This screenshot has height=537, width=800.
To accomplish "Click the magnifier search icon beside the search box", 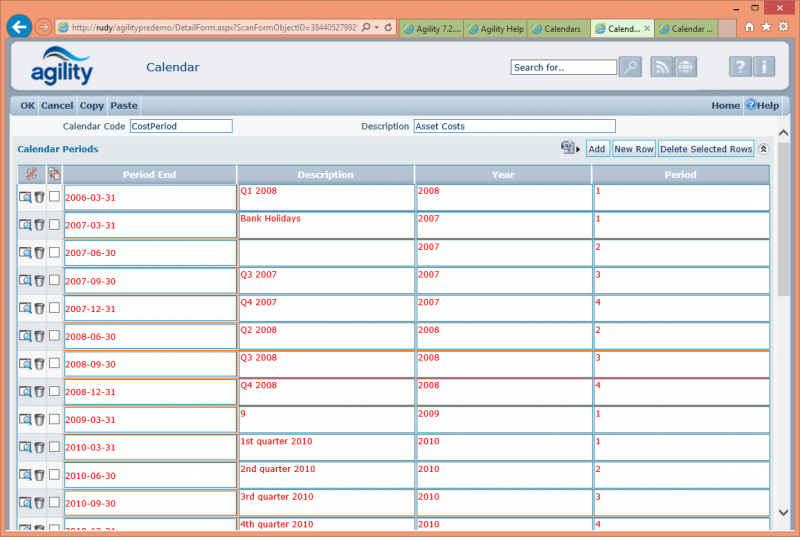I will [630, 67].
